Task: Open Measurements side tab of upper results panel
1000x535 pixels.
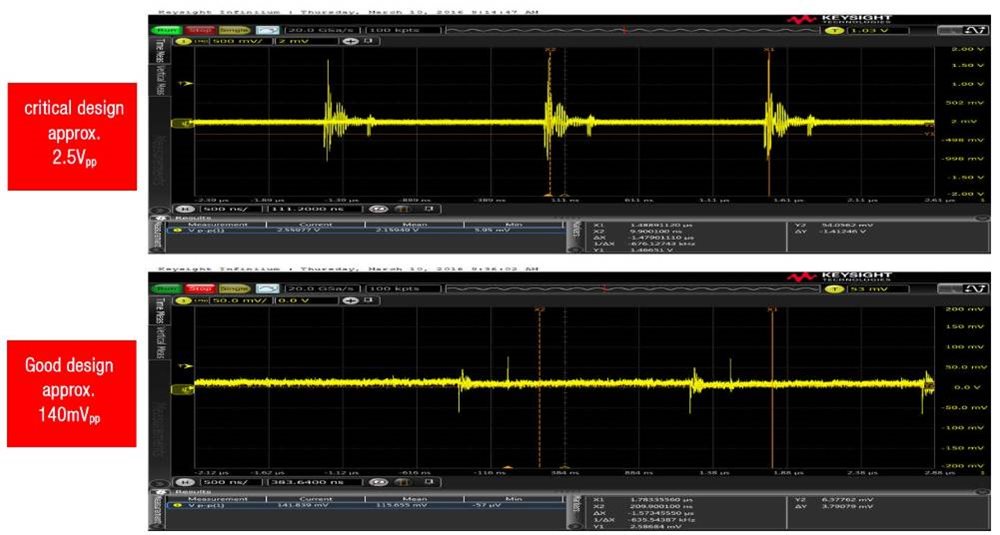Action: [159, 236]
